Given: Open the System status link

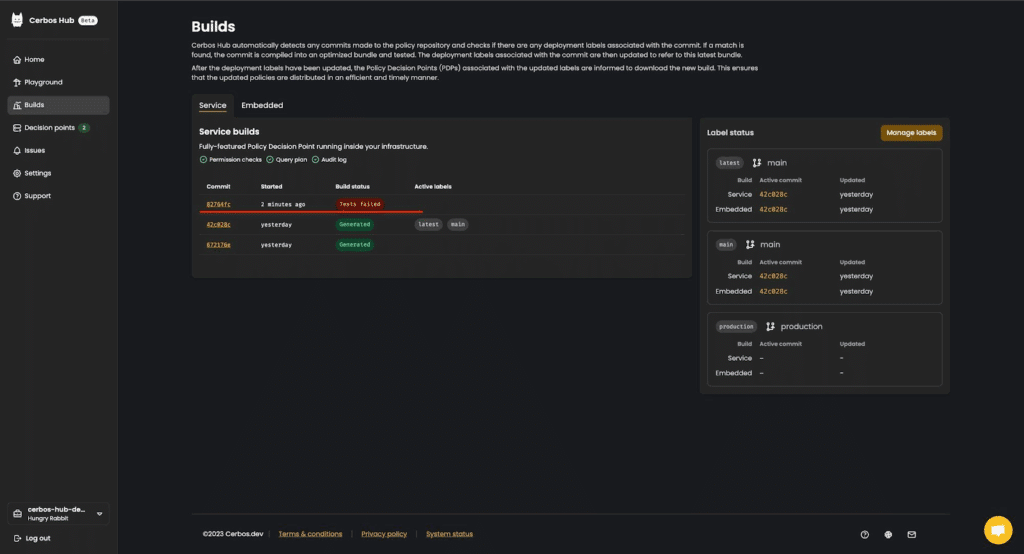Looking at the screenshot, I should 449,534.
